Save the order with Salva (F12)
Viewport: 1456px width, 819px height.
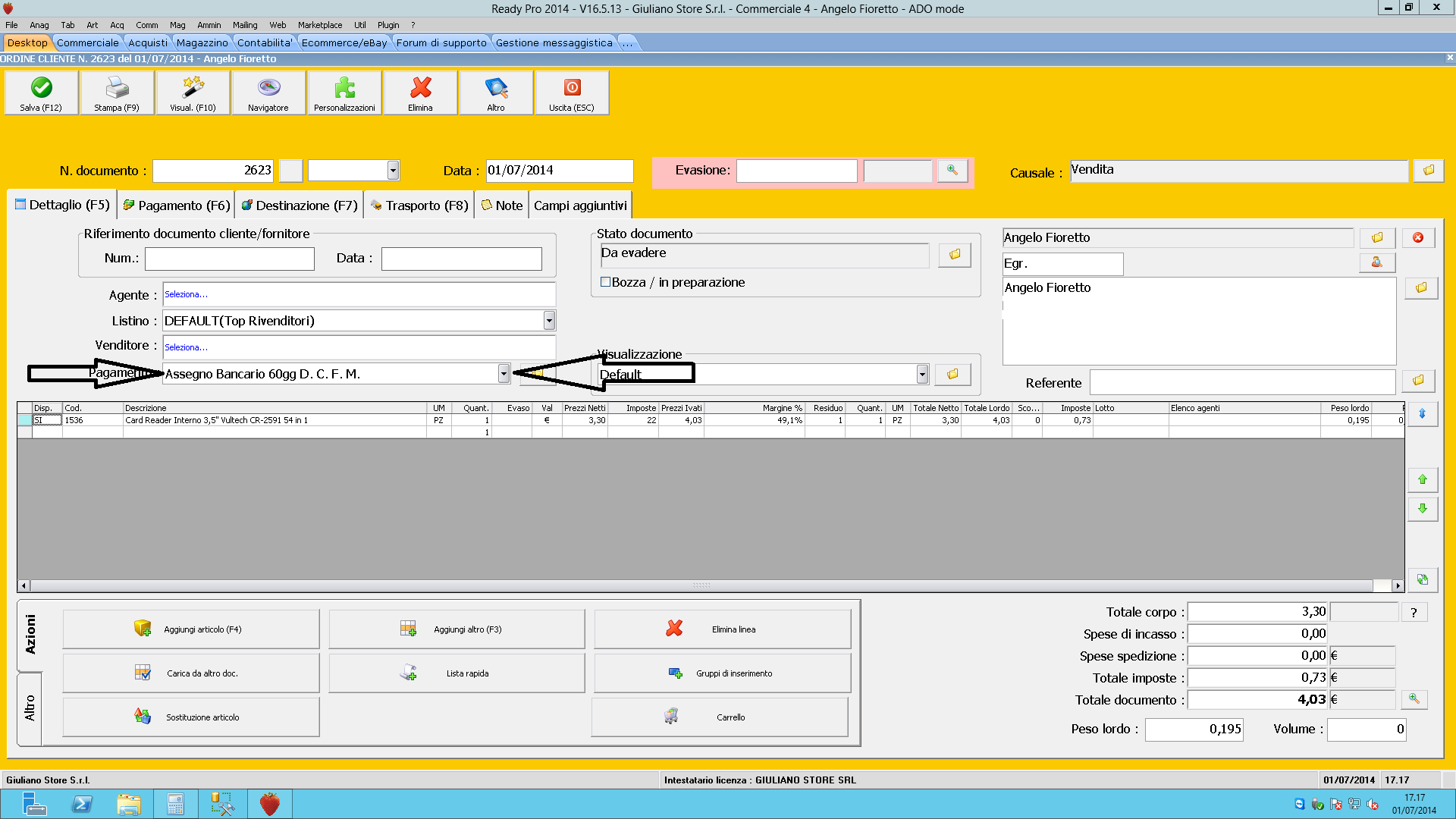tap(41, 93)
